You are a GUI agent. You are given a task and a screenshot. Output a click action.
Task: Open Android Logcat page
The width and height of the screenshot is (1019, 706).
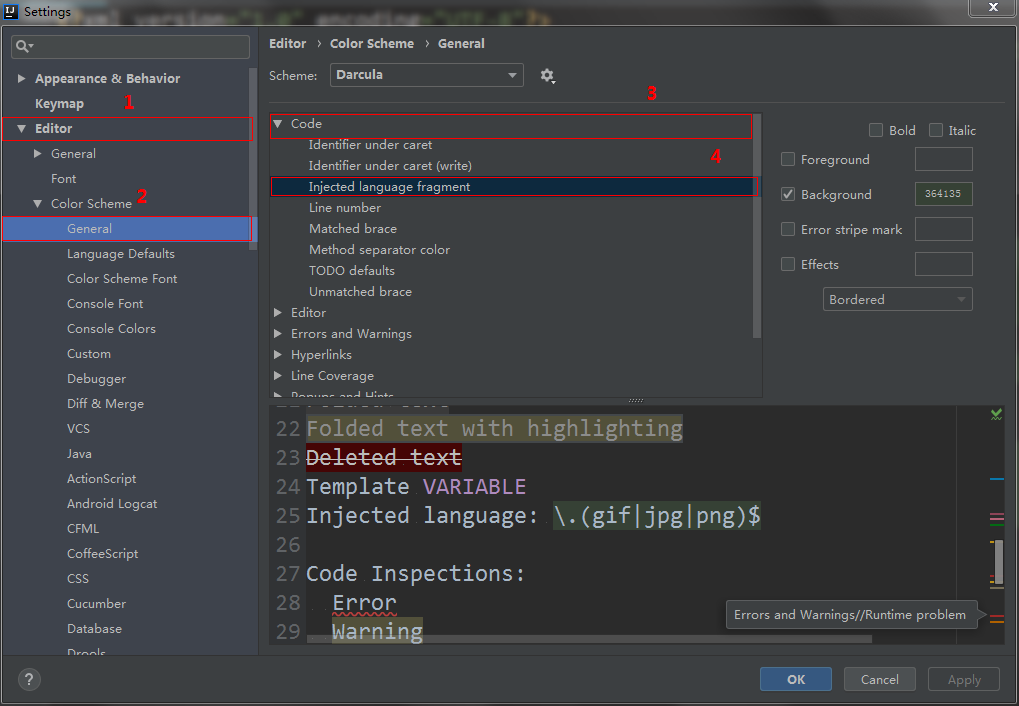(x=112, y=504)
